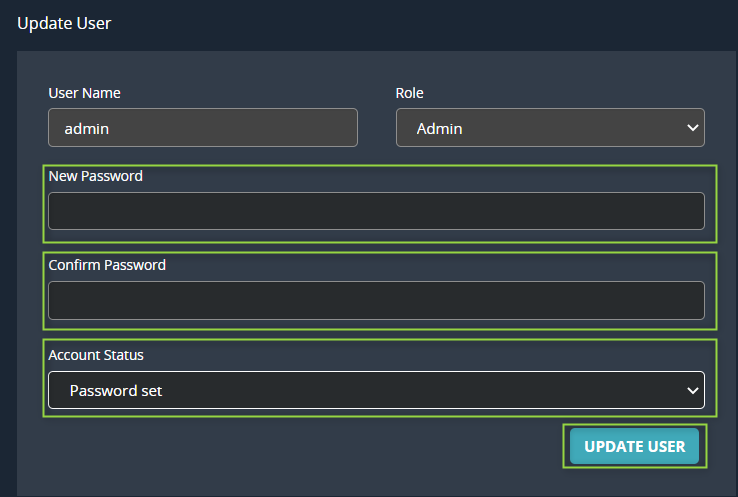
Task: Click the UPDATE USER button
Action: 634,447
